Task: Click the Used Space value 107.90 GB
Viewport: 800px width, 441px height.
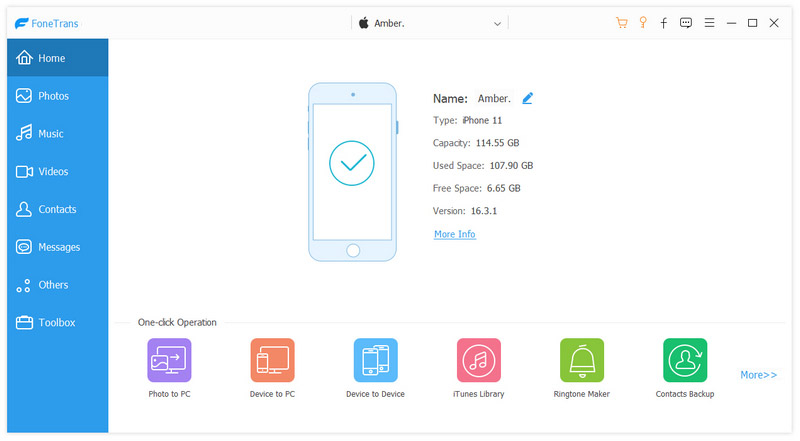Action: tap(511, 165)
